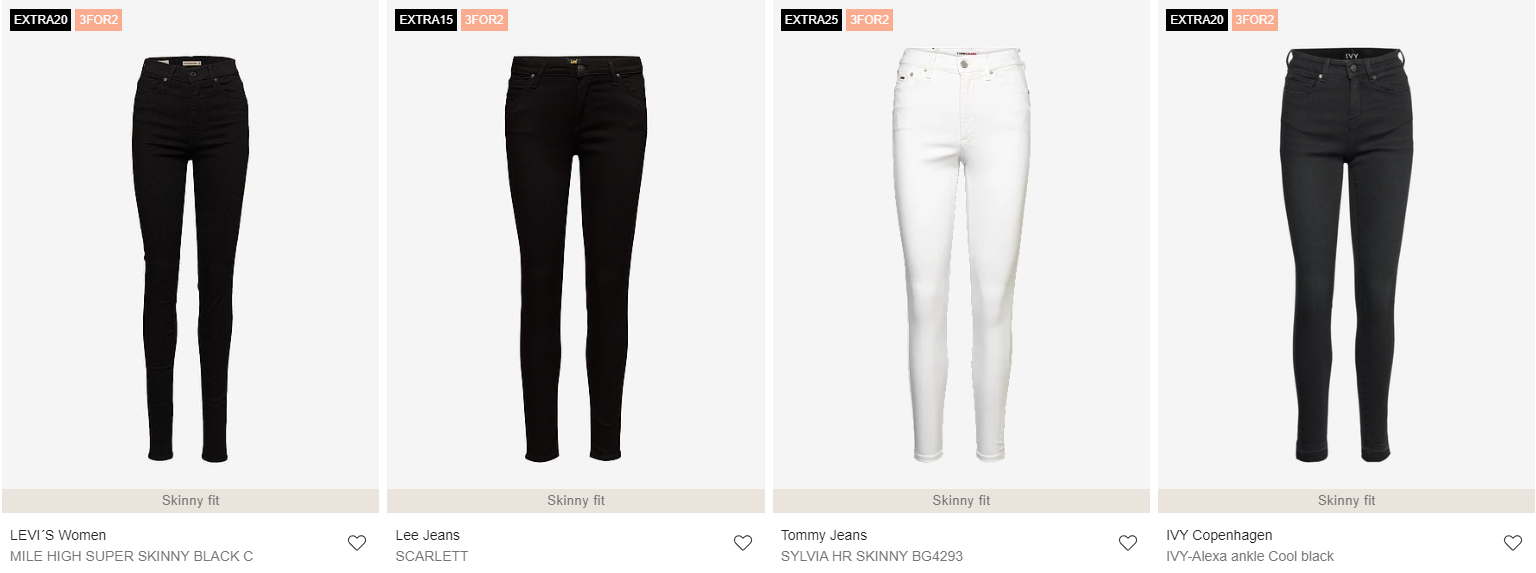
Task: Favorite the LEVI'S Women jeans with heart icon
Action: [x=357, y=543]
